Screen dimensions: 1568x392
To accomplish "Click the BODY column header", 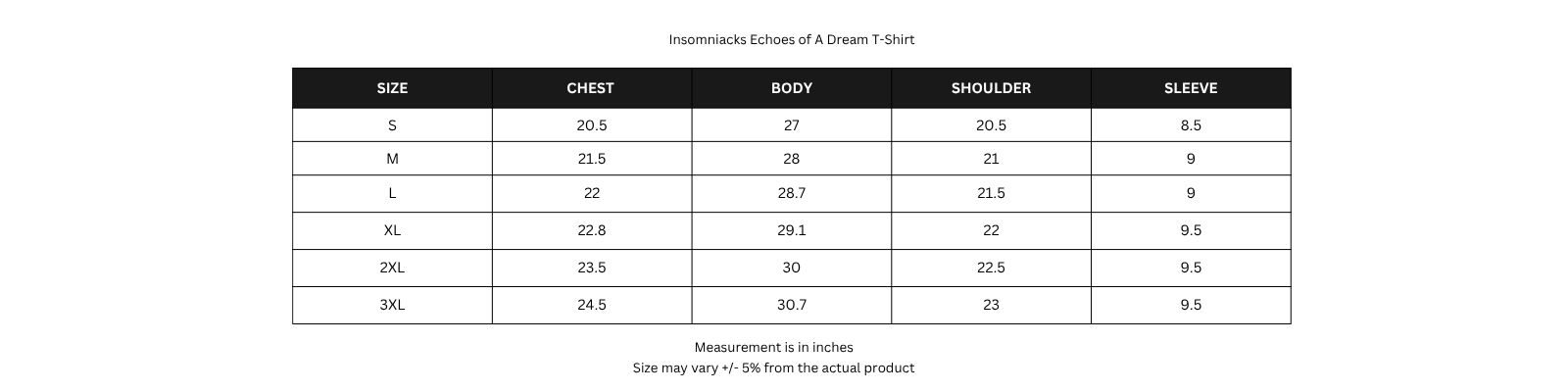I will pyautogui.click(x=792, y=88).
